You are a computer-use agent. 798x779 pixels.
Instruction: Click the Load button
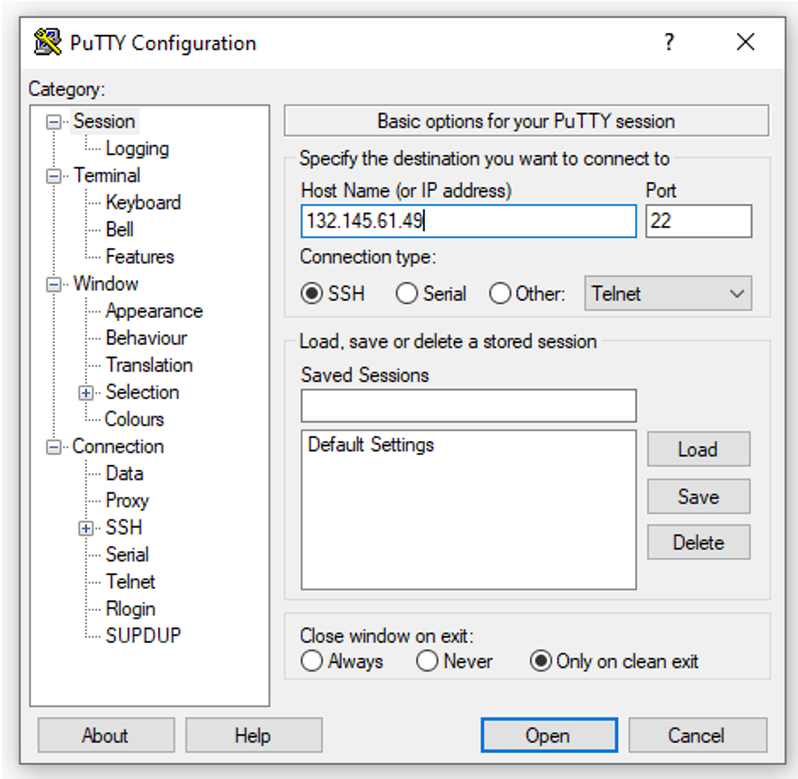coord(697,449)
